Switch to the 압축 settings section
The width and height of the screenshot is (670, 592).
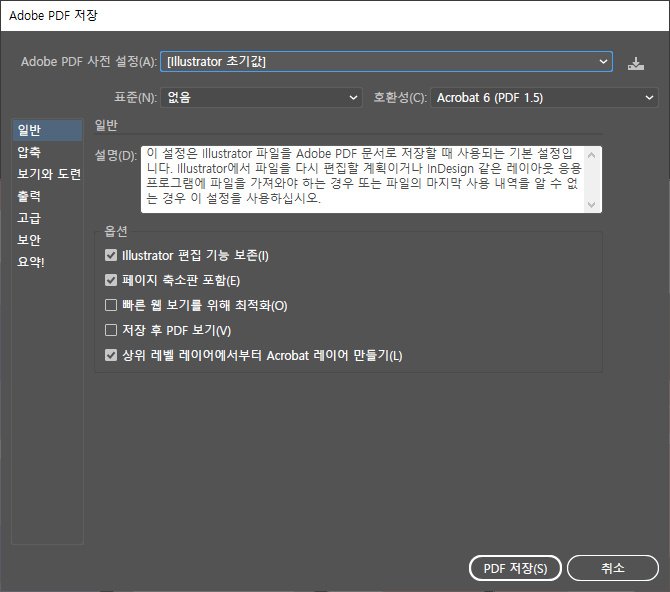pos(30,152)
